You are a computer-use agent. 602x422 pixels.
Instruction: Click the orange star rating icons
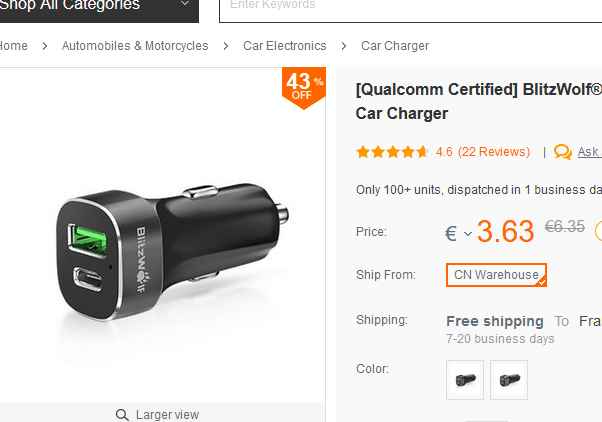click(392, 152)
